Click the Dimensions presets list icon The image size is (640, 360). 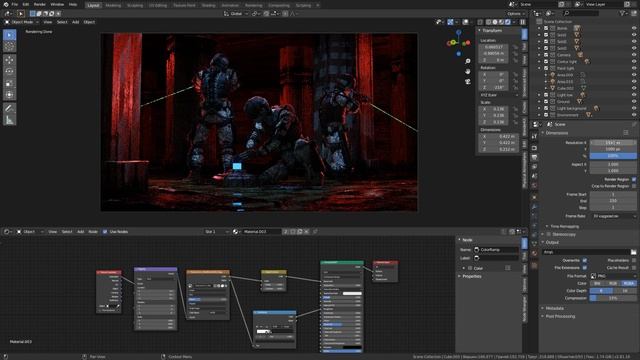(626, 133)
